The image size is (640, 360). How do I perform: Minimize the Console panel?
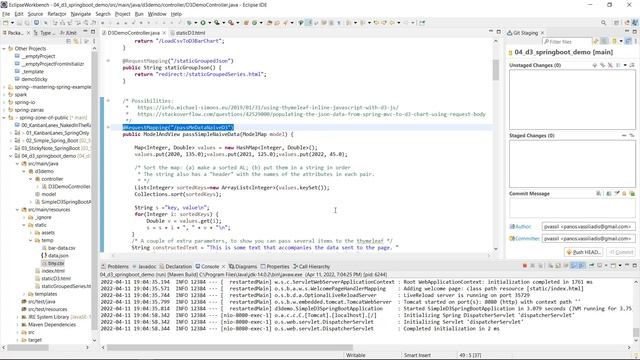627,265
